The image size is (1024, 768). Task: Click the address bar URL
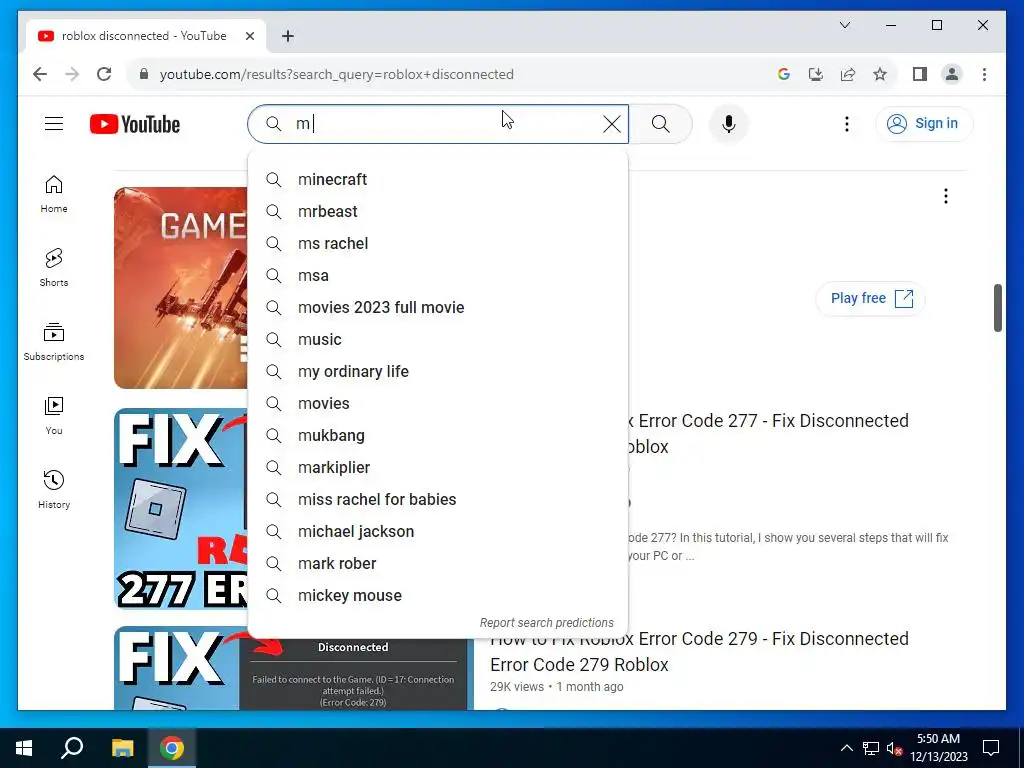click(336, 74)
